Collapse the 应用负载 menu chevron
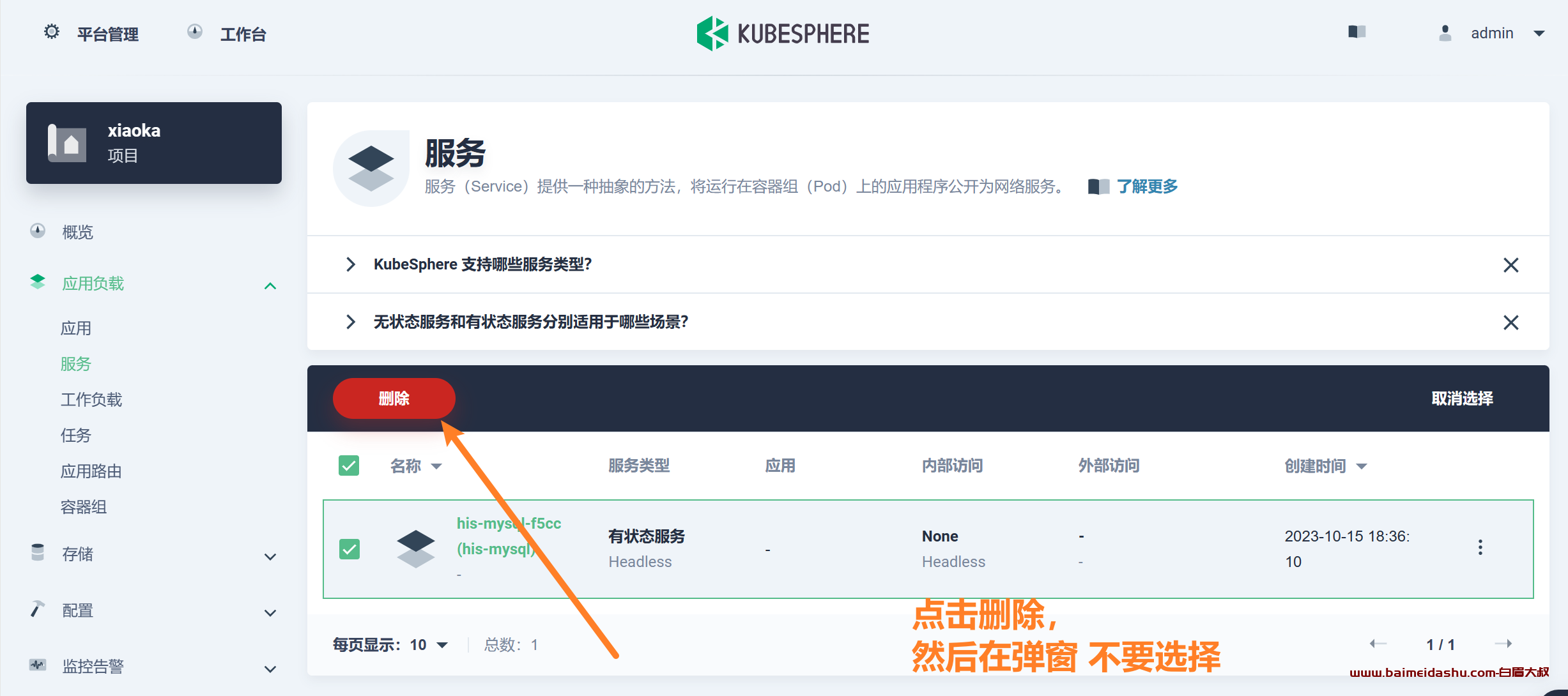This screenshot has height=696, width=1568. [270, 285]
